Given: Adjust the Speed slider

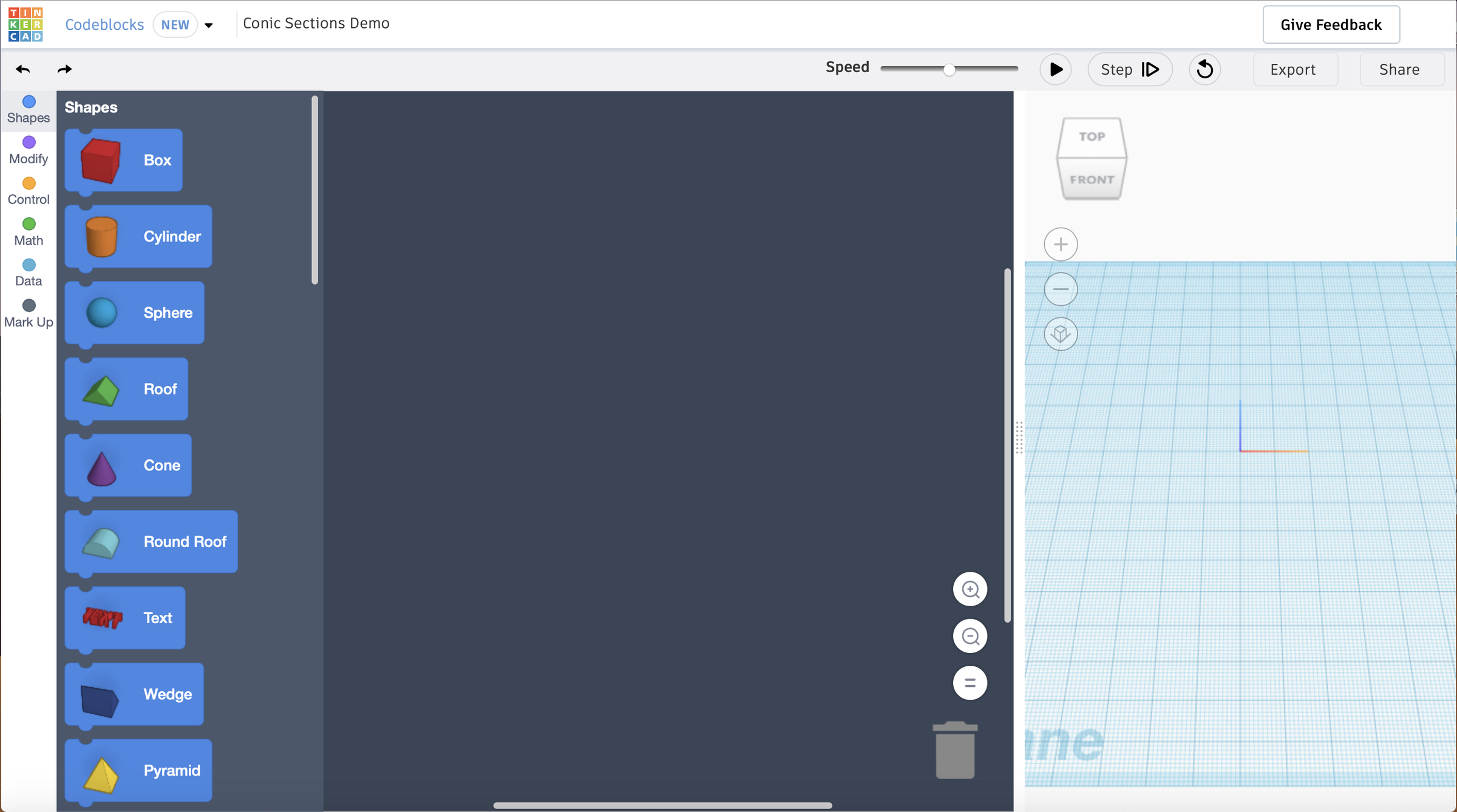Looking at the screenshot, I should pos(949,69).
